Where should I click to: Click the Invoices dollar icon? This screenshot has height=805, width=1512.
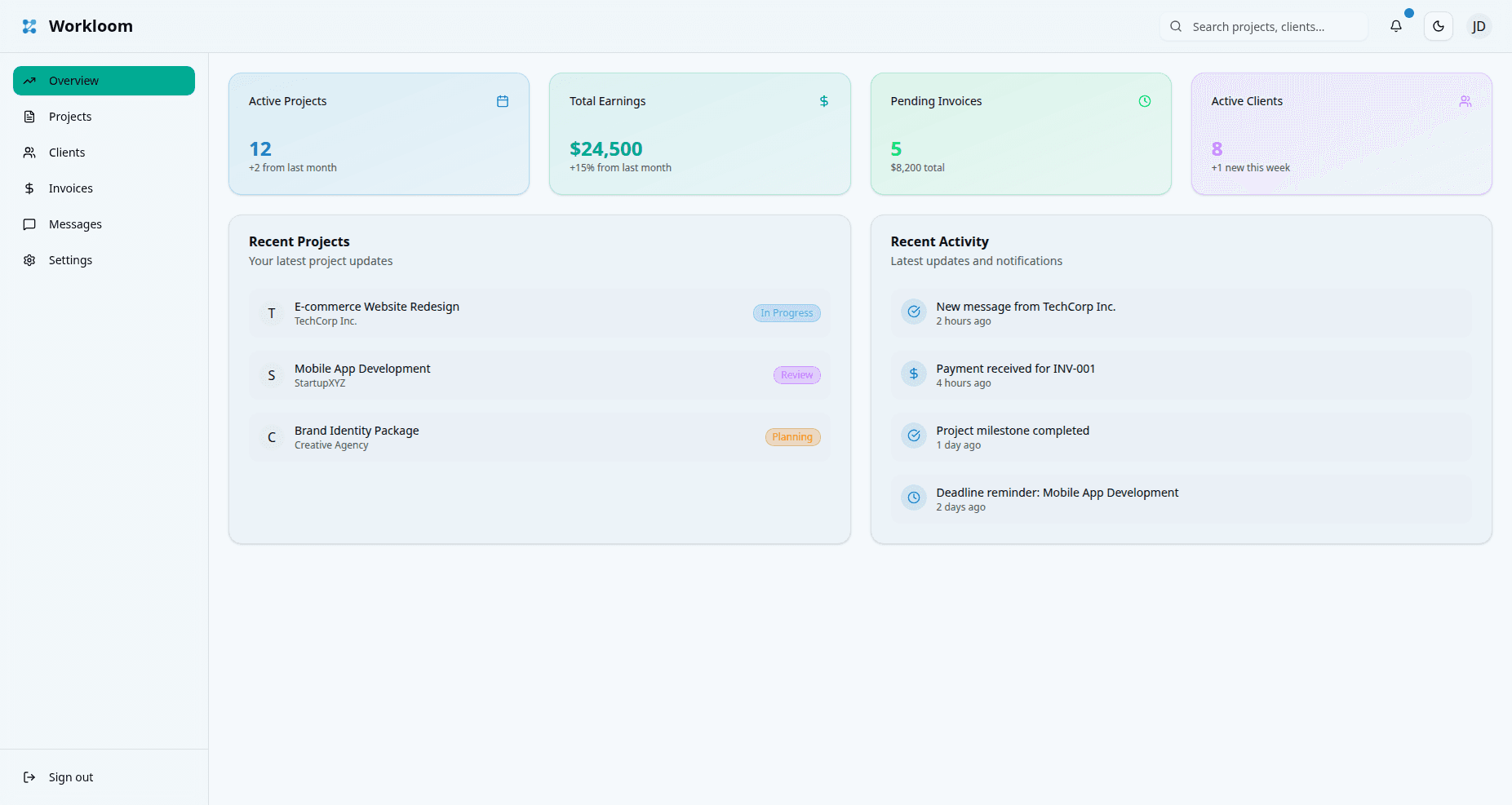[x=29, y=188]
